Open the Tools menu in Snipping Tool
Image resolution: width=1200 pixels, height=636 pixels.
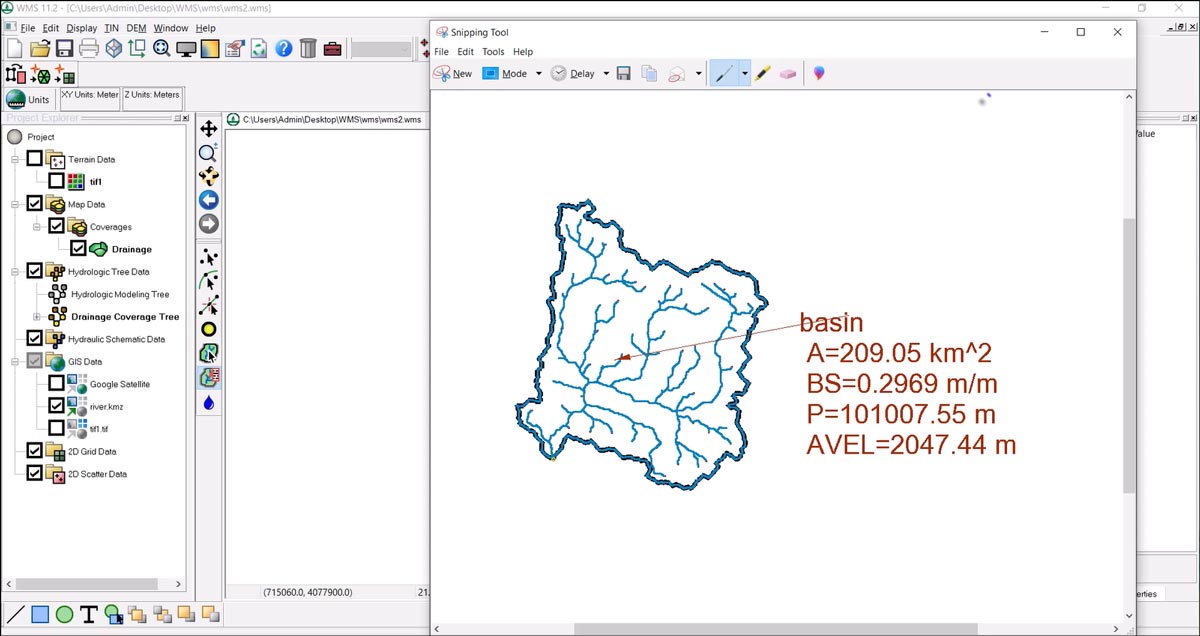tap(493, 52)
